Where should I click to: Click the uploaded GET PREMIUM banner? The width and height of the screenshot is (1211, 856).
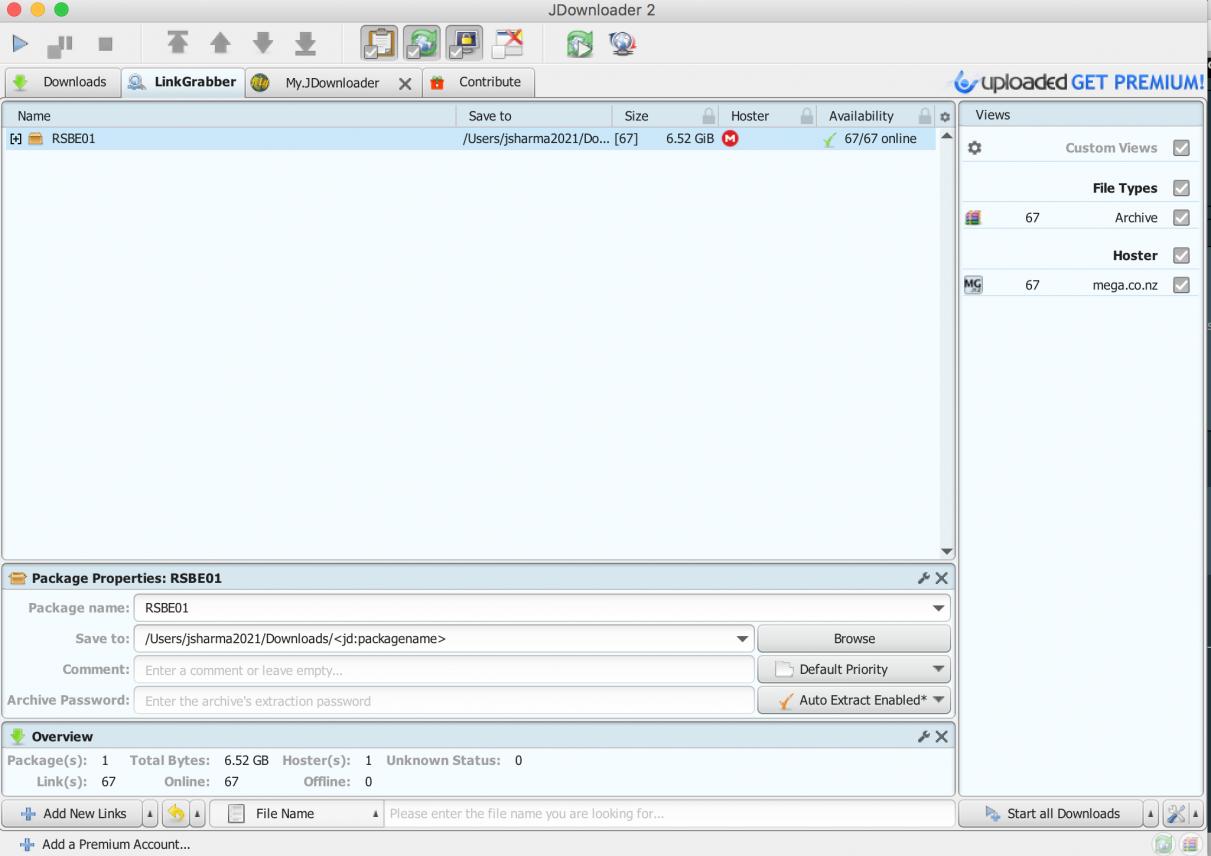click(x=1079, y=82)
